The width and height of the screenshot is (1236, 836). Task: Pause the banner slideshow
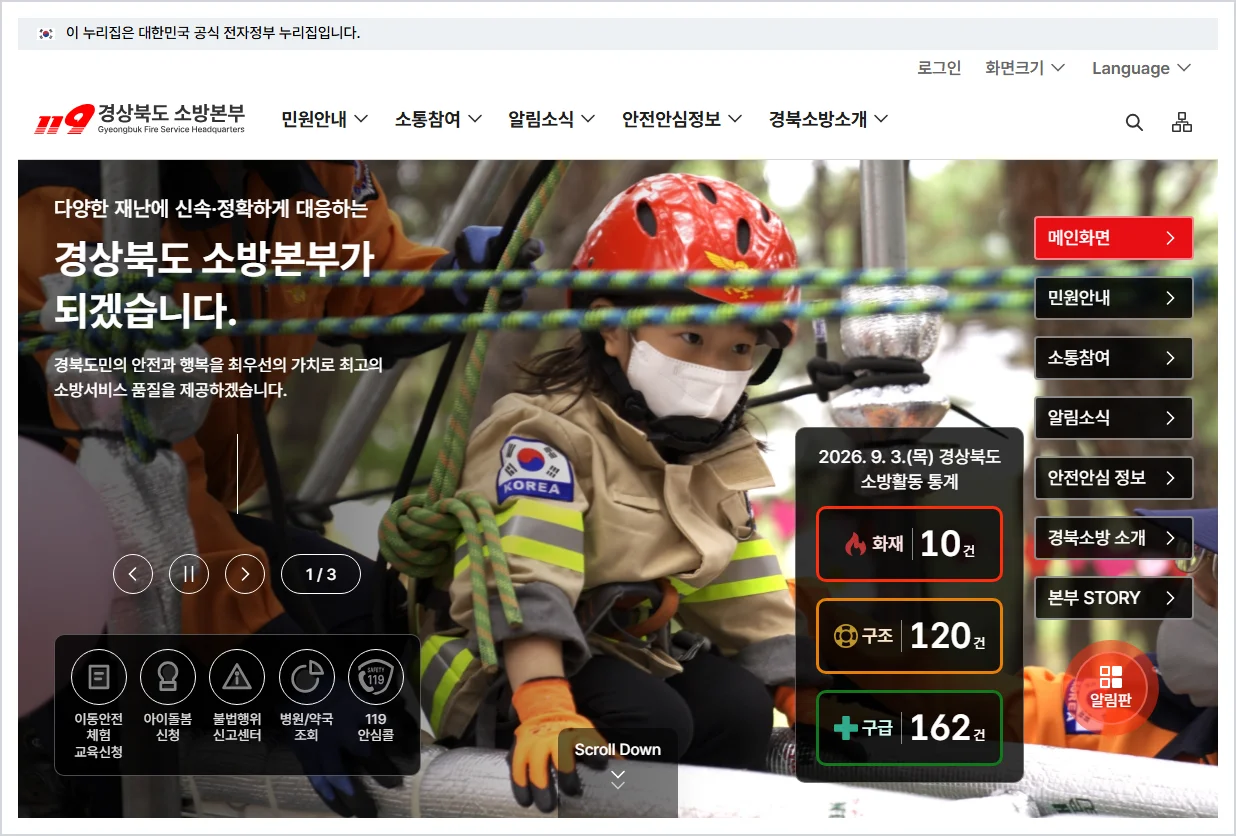189,574
